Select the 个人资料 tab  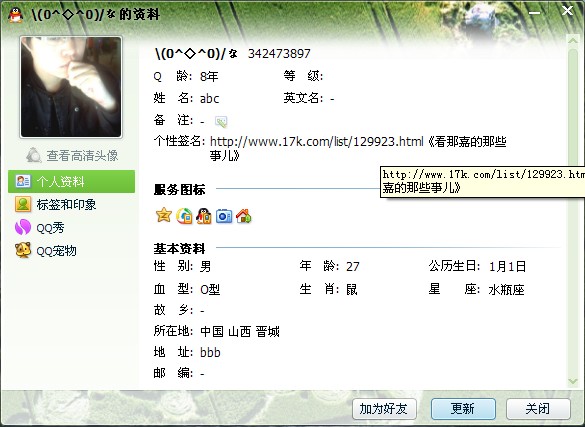coord(71,182)
